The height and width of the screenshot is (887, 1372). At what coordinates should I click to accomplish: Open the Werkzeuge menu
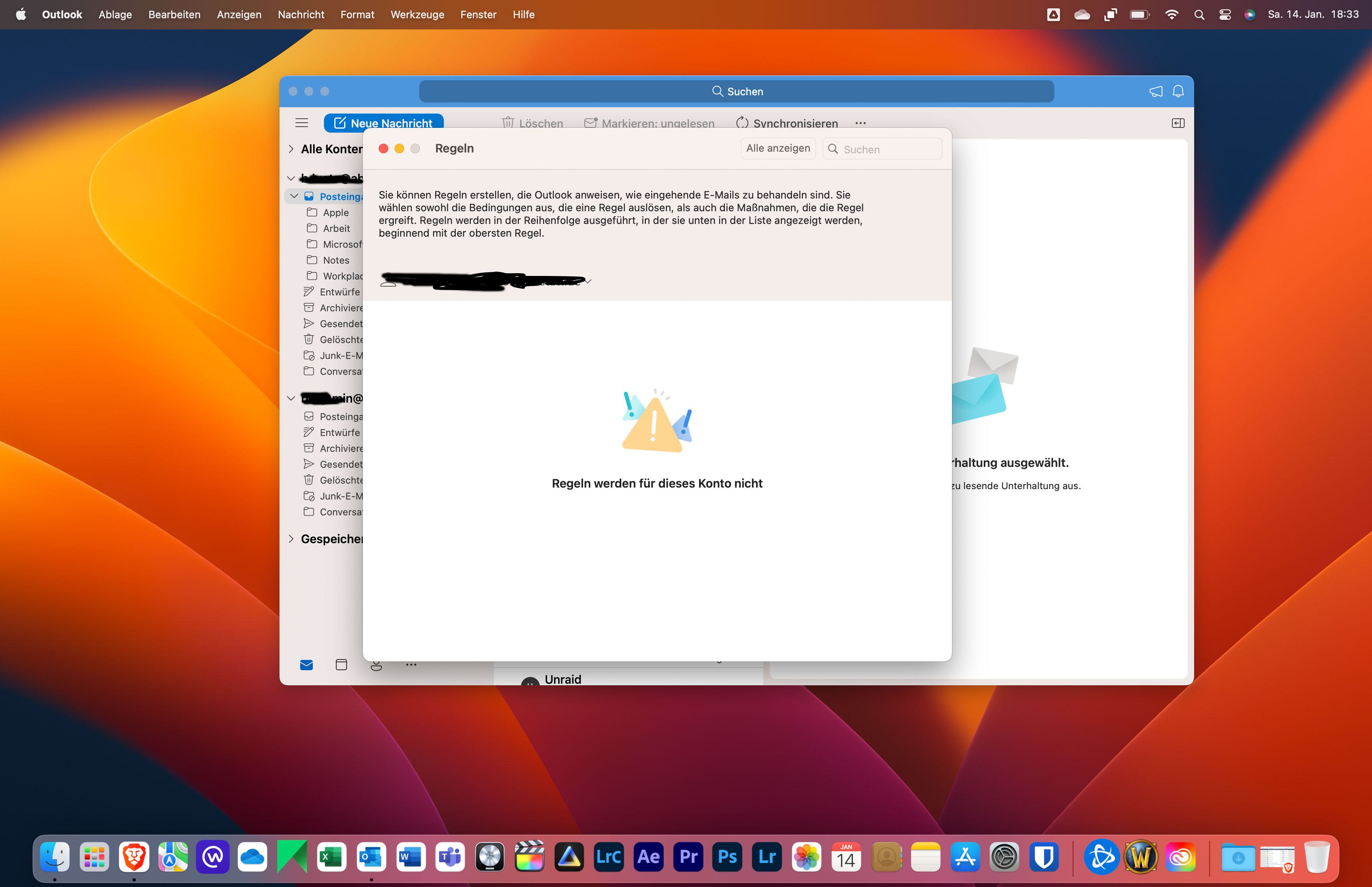[417, 14]
